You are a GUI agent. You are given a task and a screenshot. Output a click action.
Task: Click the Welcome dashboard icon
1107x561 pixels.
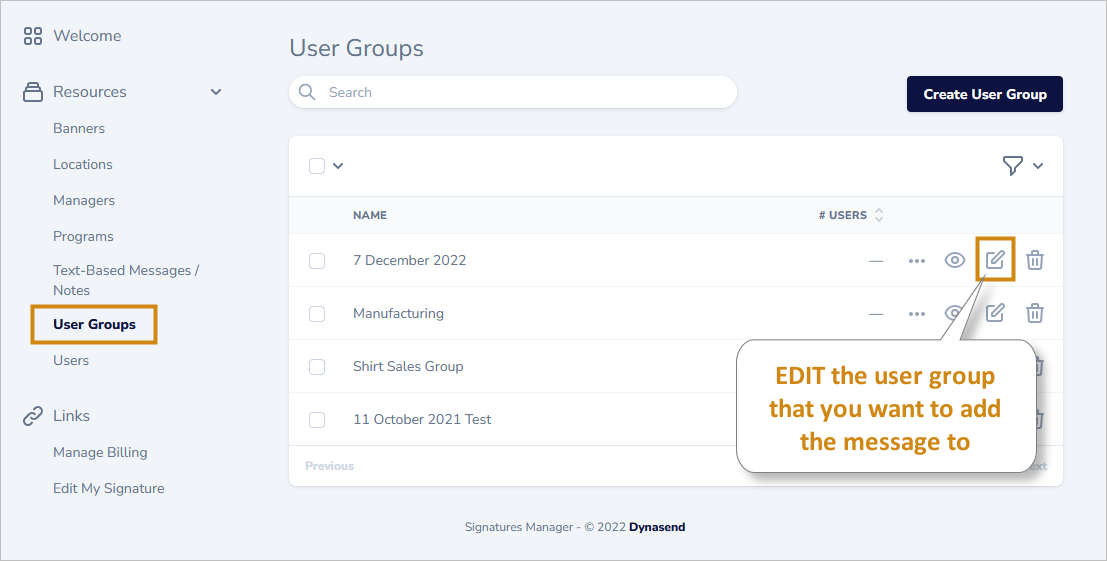33,36
